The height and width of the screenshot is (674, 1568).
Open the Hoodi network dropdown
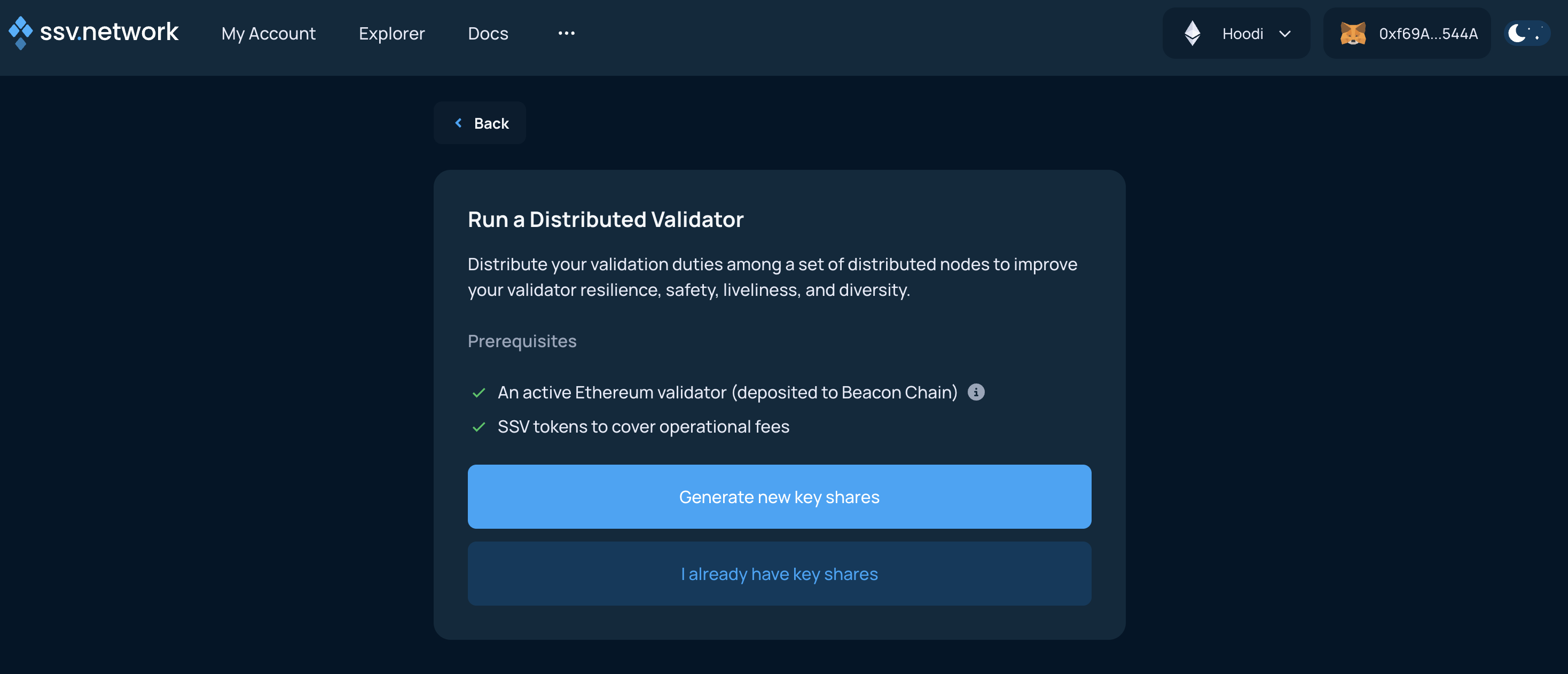[1285, 34]
